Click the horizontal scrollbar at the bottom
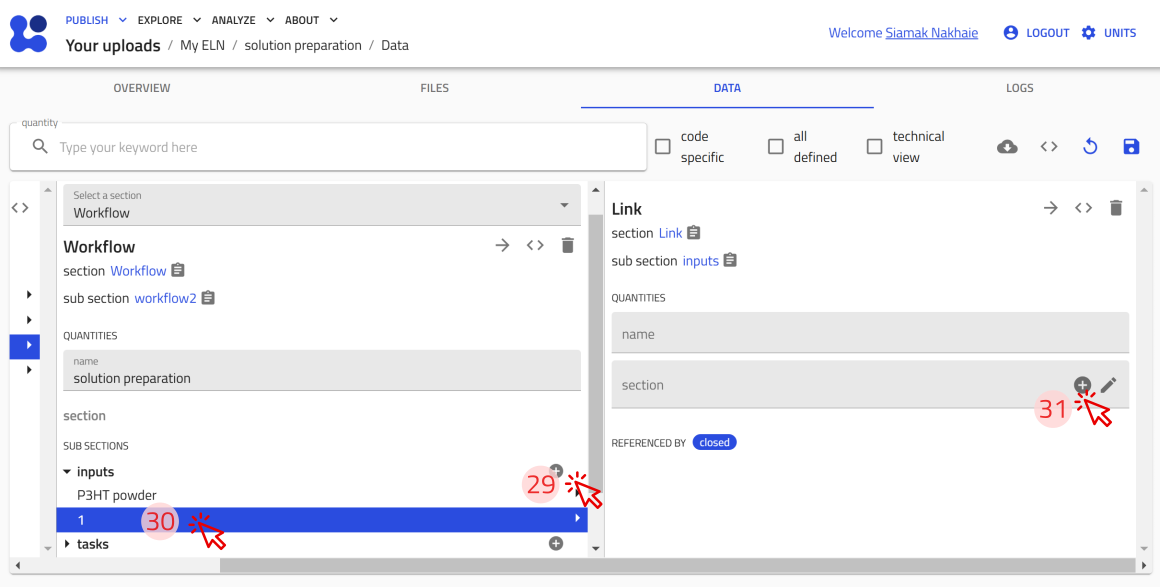This screenshot has height=587, width=1160. 677,566
